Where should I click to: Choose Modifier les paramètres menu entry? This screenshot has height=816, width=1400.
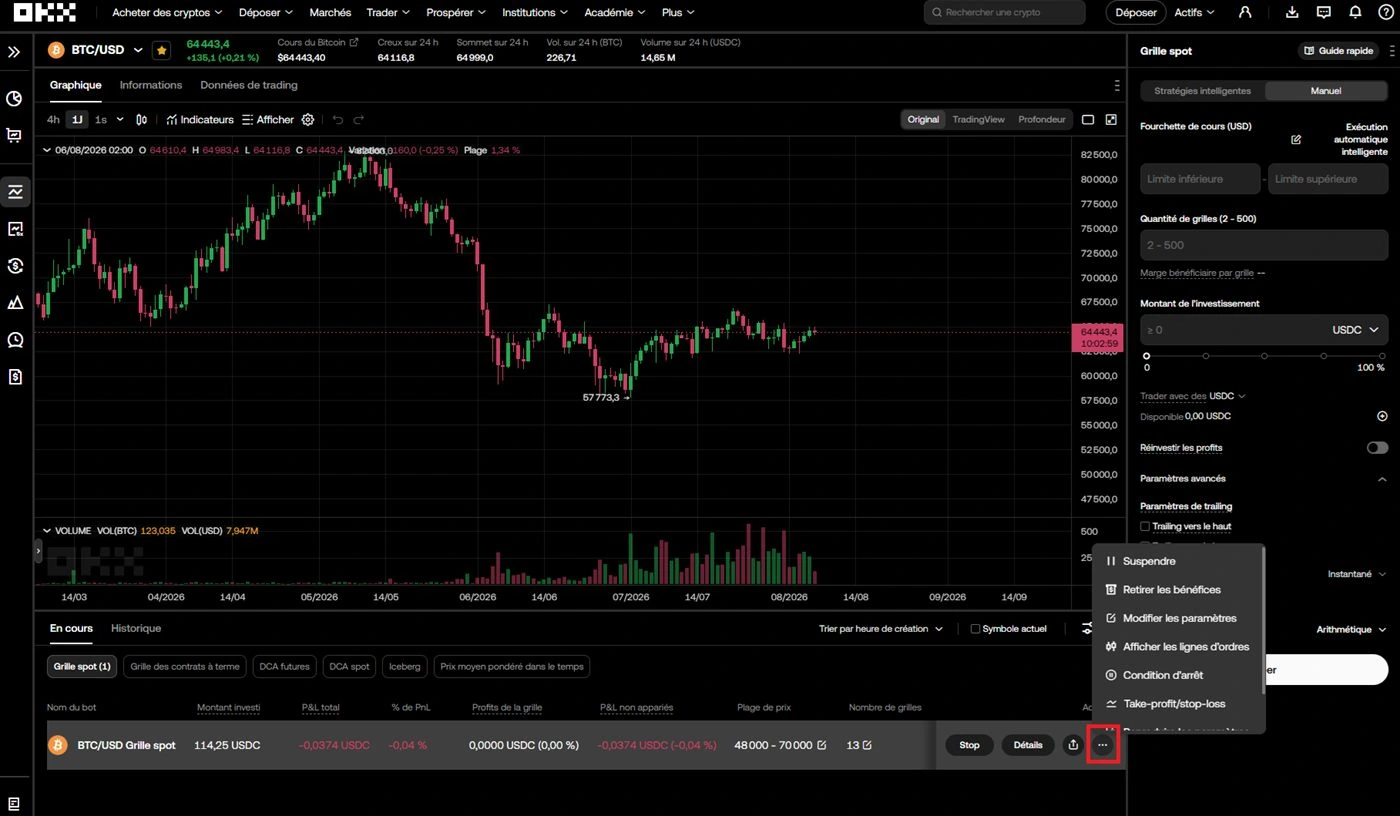click(x=1178, y=618)
